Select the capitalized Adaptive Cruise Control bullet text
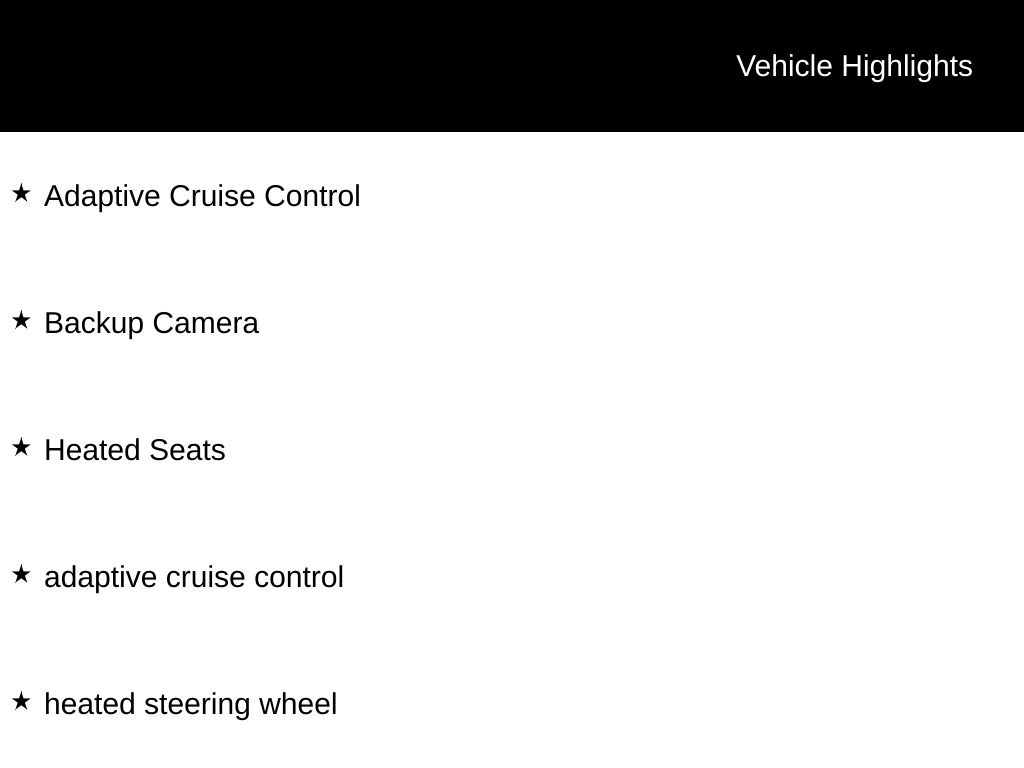Viewport: 1024px width, 768px height. point(202,196)
